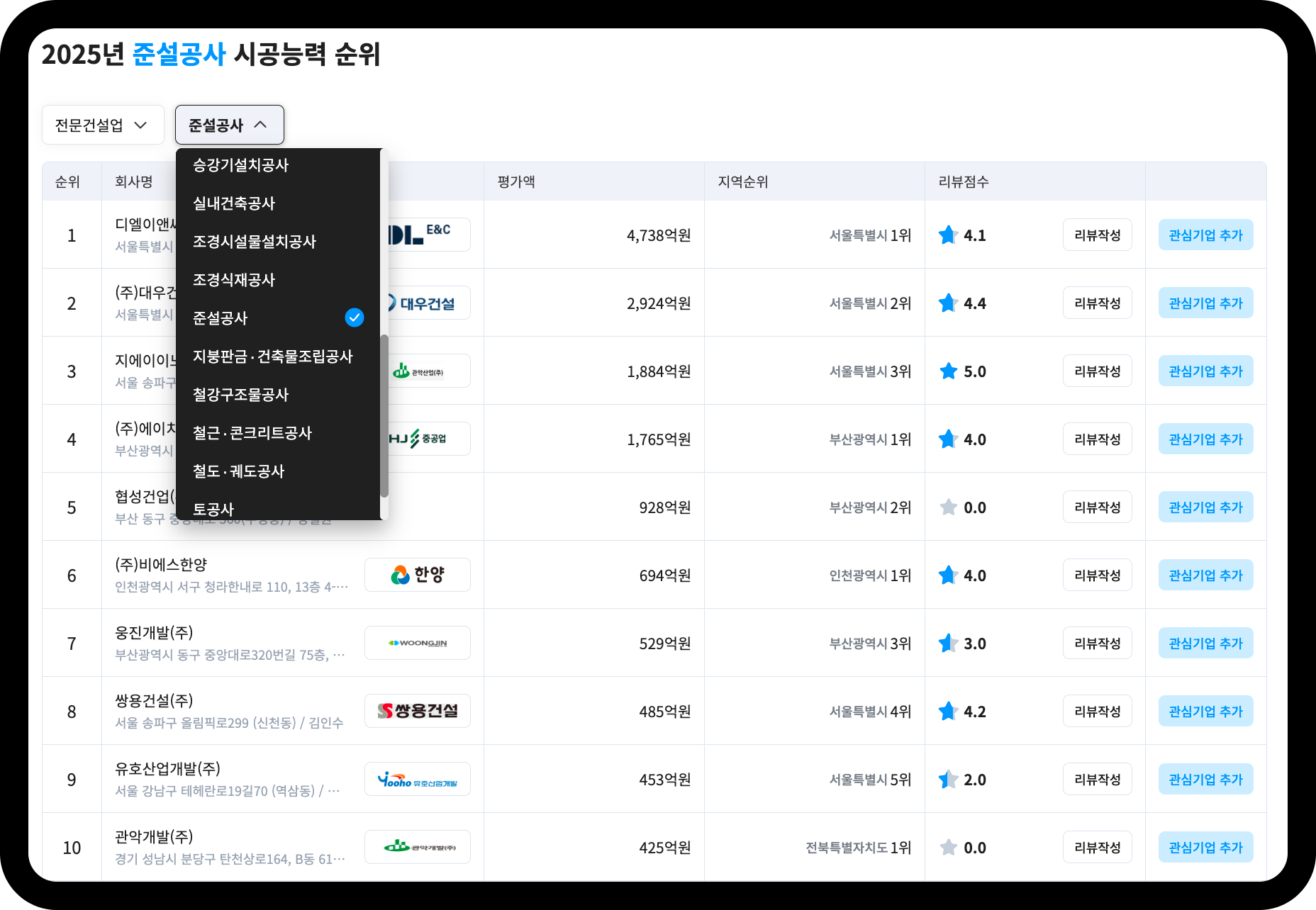The width and height of the screenshot is (1316, 910).
Task: Open the 대우건설 logo thumbnail
Action: pyautogui.click(x=428, y=303)
